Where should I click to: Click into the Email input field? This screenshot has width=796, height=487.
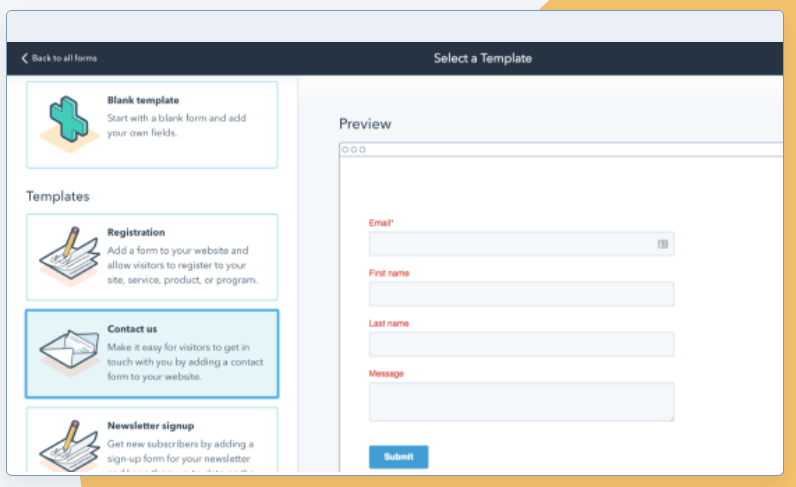click(x=510, y=244)
